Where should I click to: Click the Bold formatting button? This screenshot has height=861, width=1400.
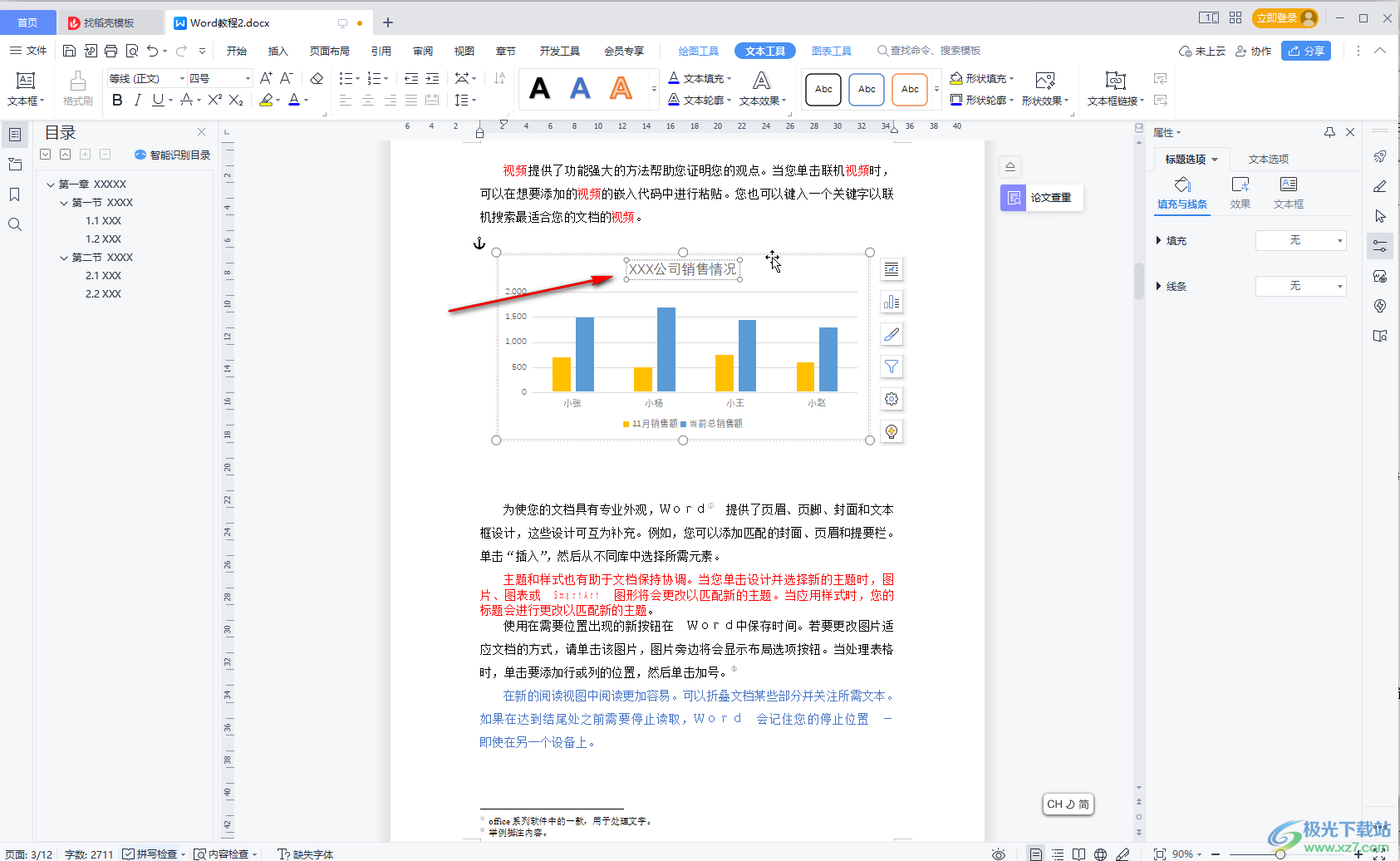[117, 101]
